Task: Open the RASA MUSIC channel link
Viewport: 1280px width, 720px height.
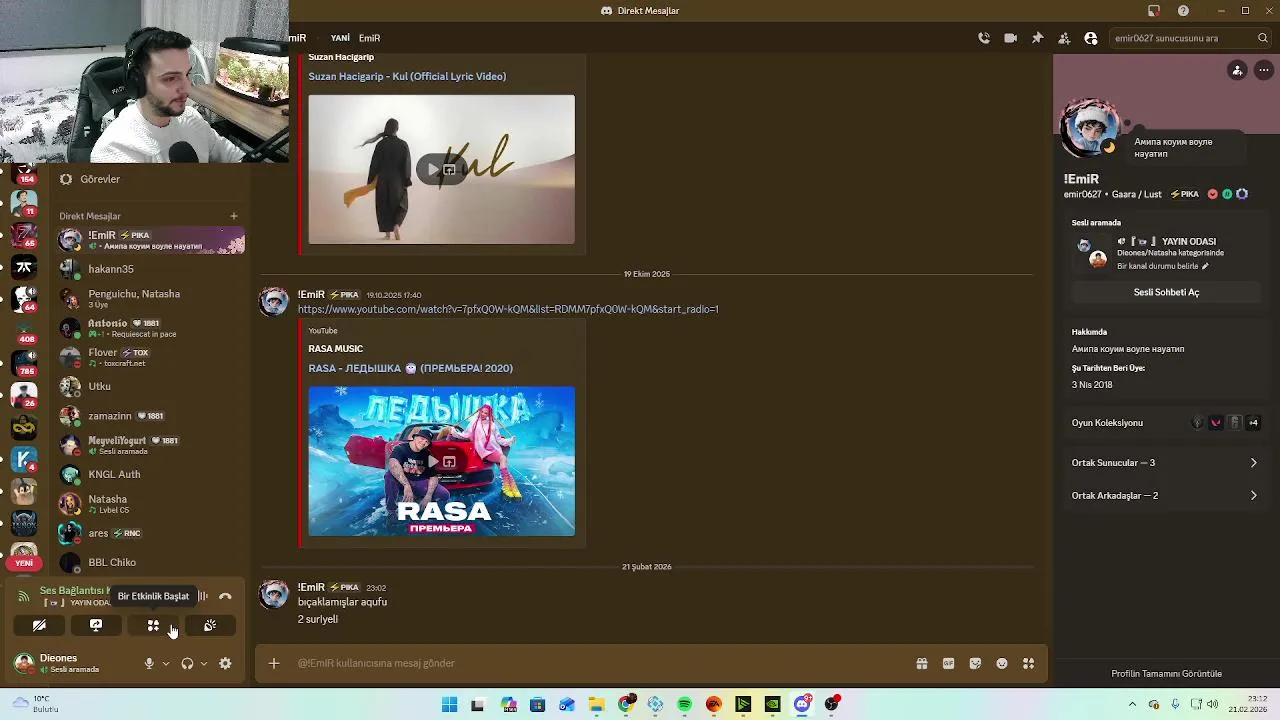Action: coord(335,349)
